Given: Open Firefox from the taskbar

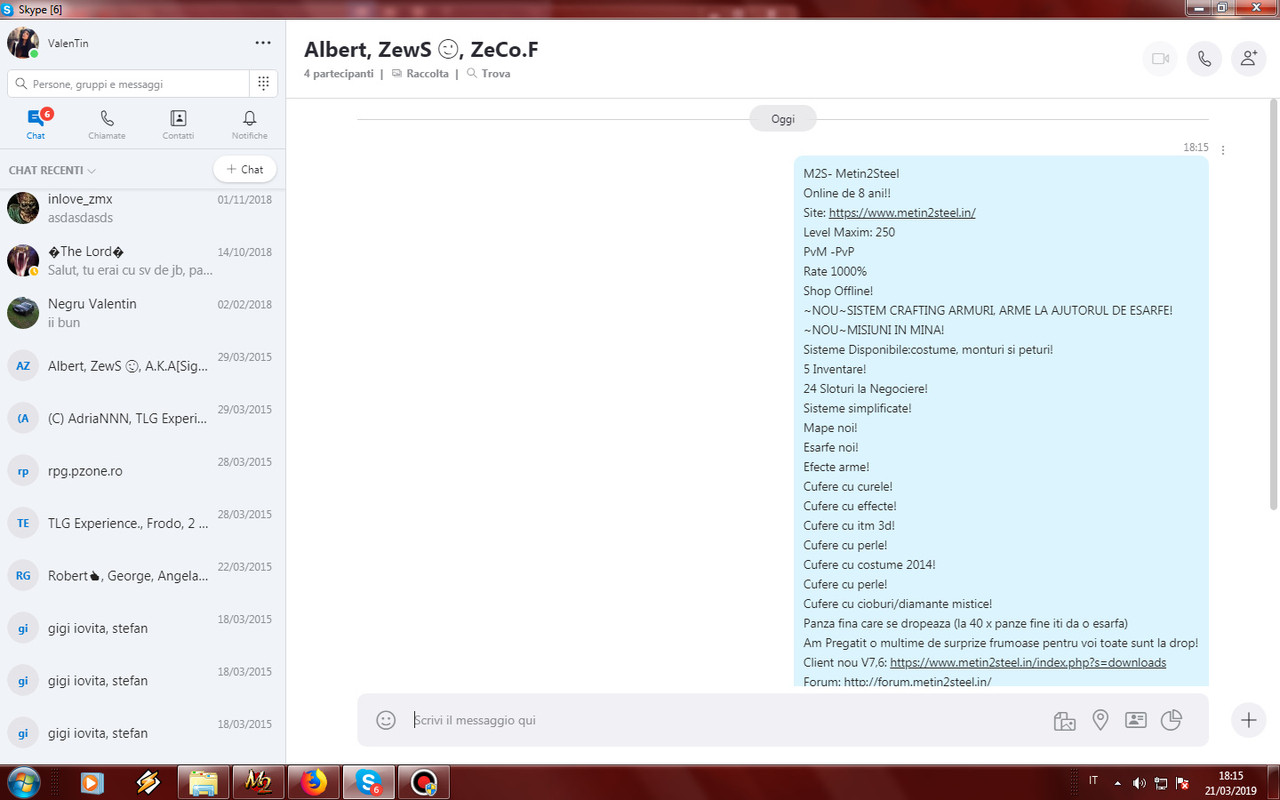Looking at the screenshot, I should (314, 782).
